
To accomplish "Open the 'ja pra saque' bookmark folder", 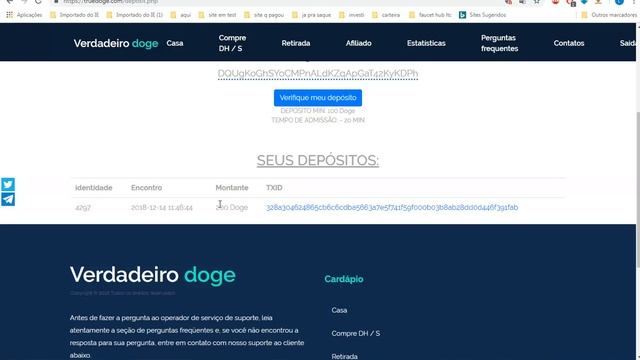I will click(311, 15).
